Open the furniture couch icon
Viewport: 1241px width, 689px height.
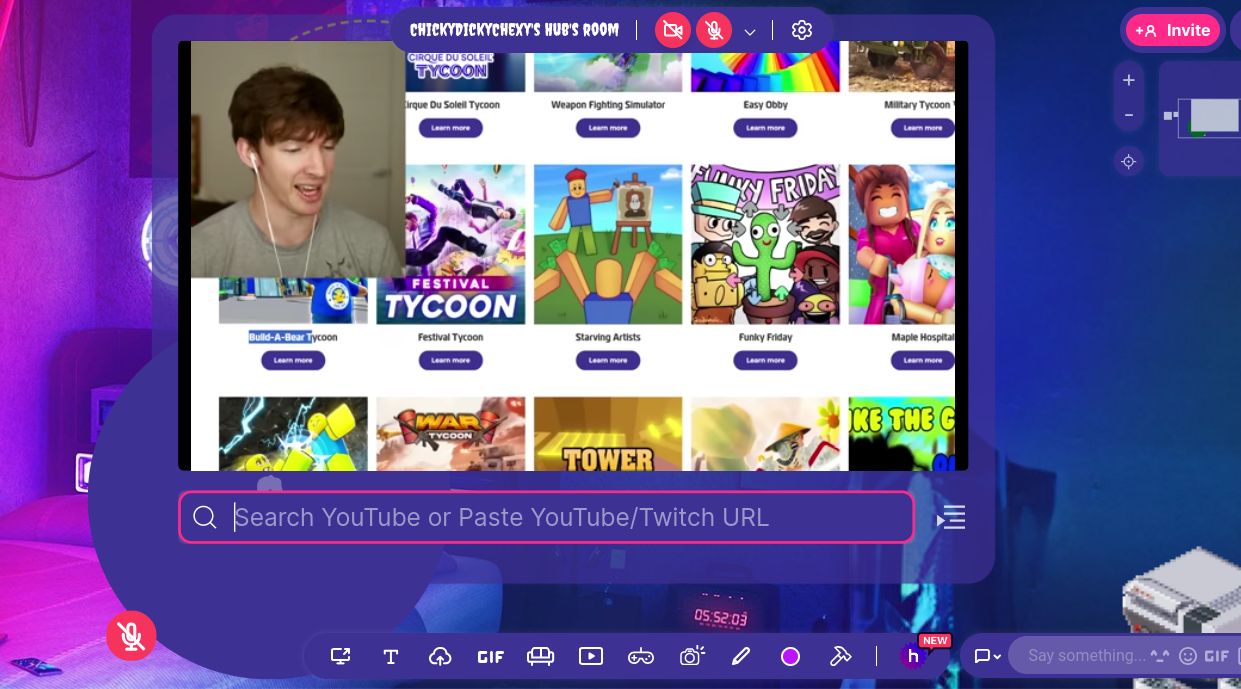540,657
